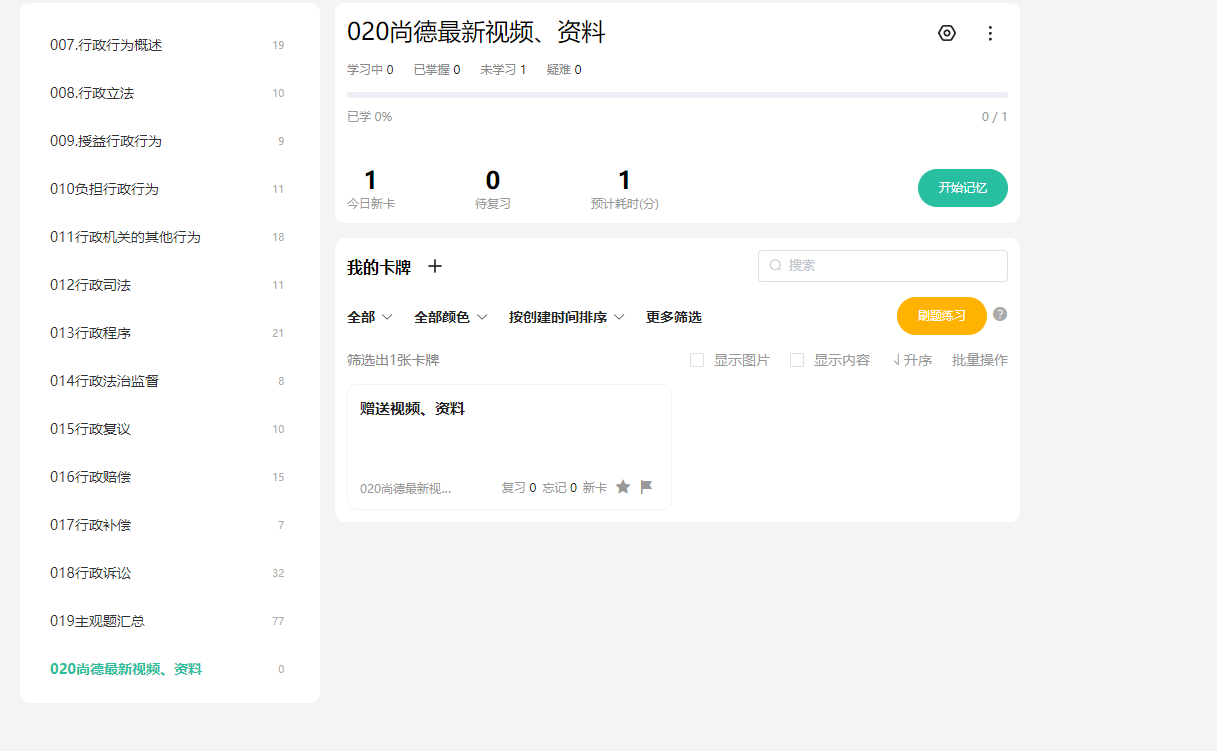
Task: Click the 未学习 1 status label
Action: click(503, 70)
